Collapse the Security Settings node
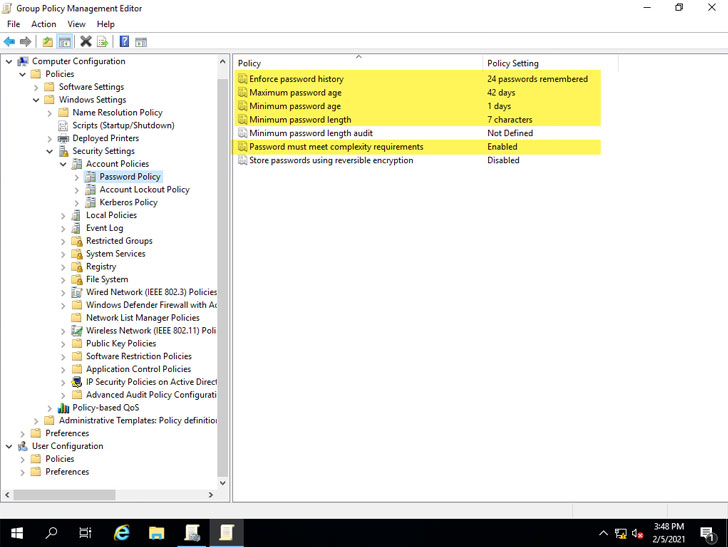The image size is (728, 547). [50, 151]
